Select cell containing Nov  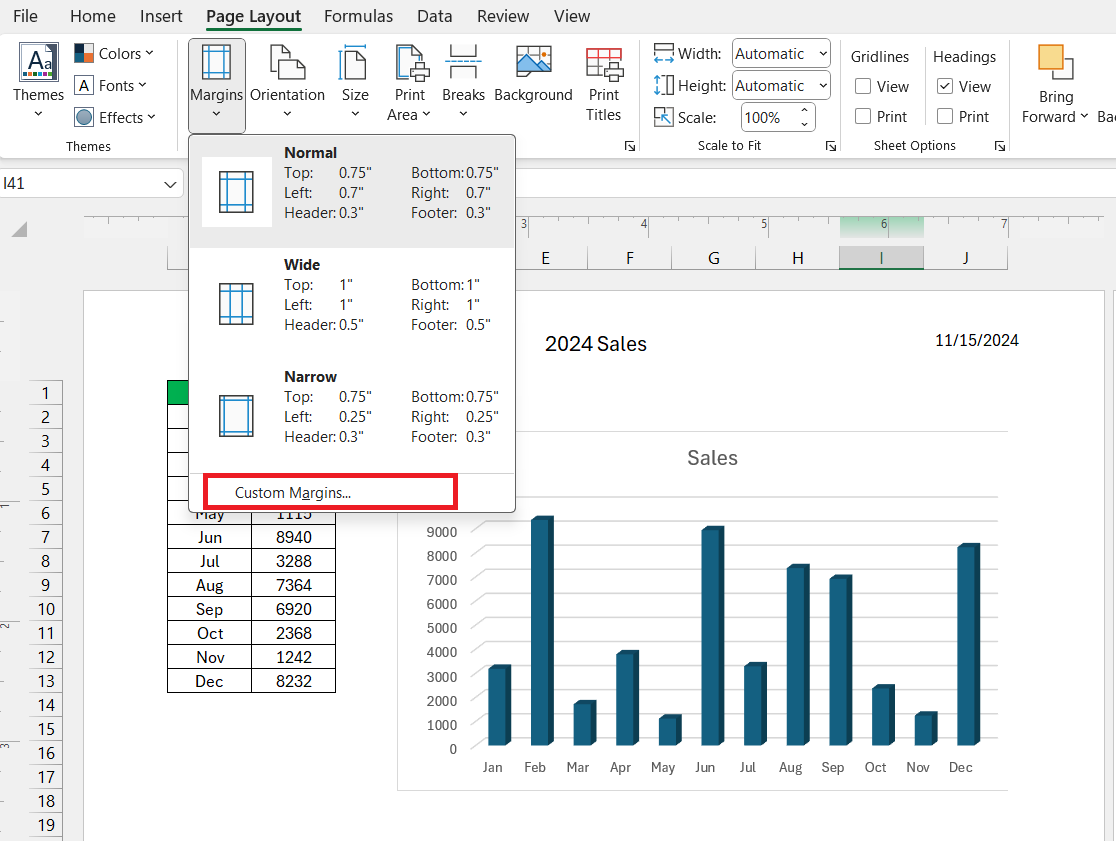(x=209, y=657)
